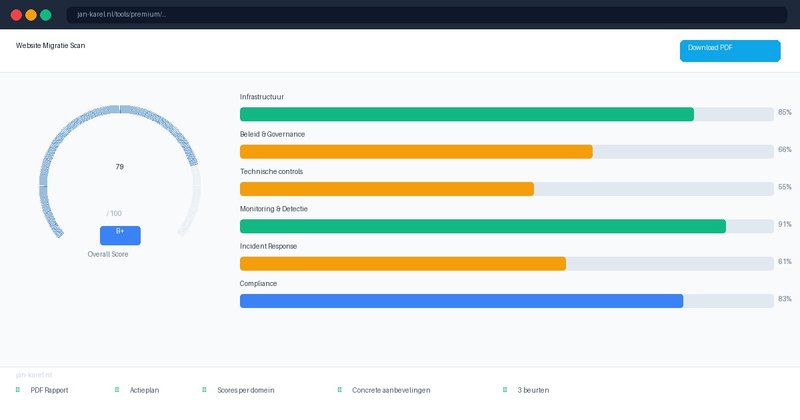Viewport: 800px width, 420px height.
Task: Click the icon next to 3 beurten
Action: (505, 390)
